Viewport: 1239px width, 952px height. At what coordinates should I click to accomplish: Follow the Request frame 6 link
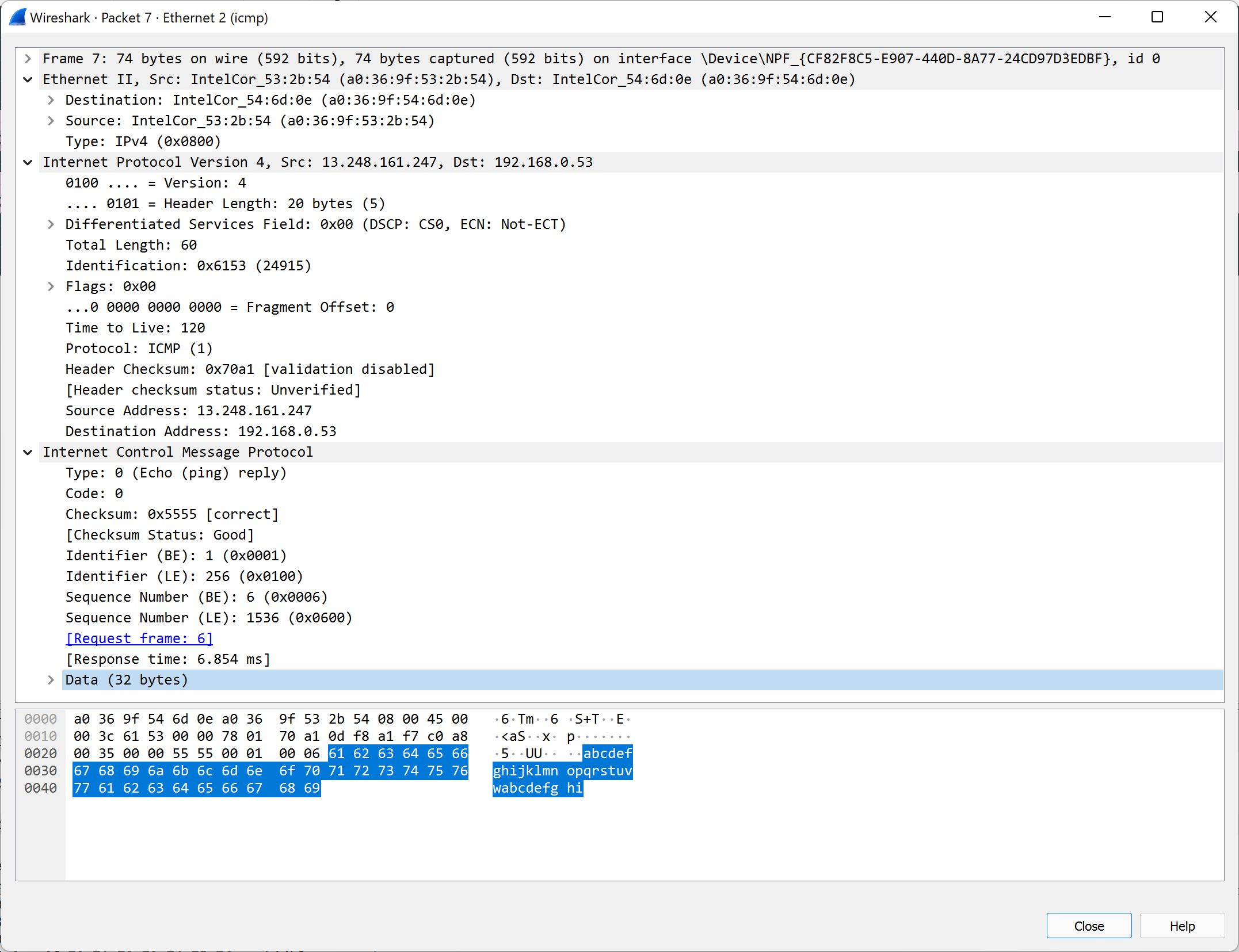(139, 638)
